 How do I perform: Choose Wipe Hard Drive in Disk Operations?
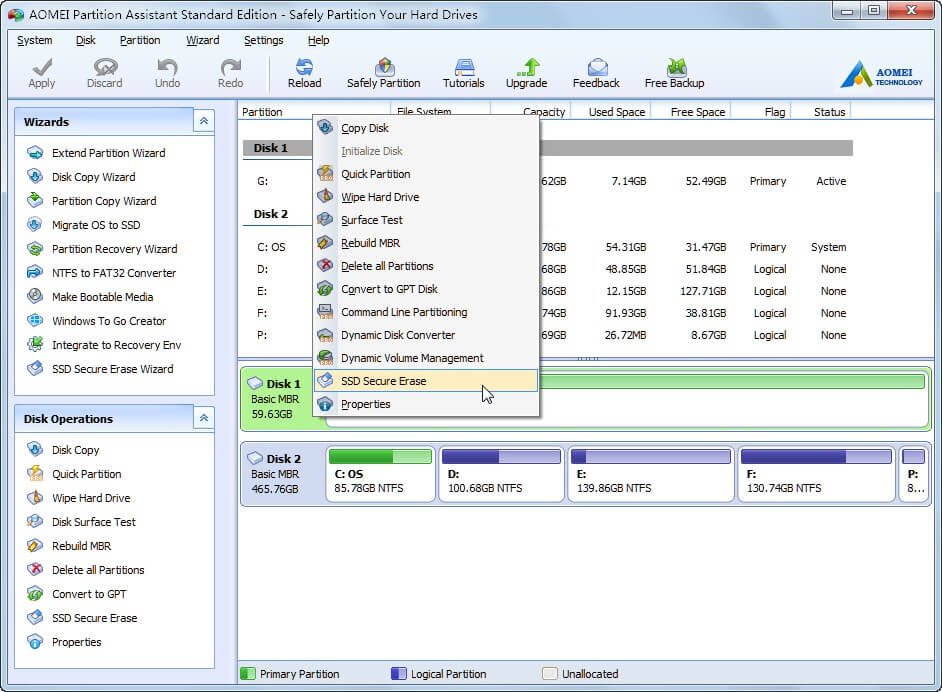91,498
